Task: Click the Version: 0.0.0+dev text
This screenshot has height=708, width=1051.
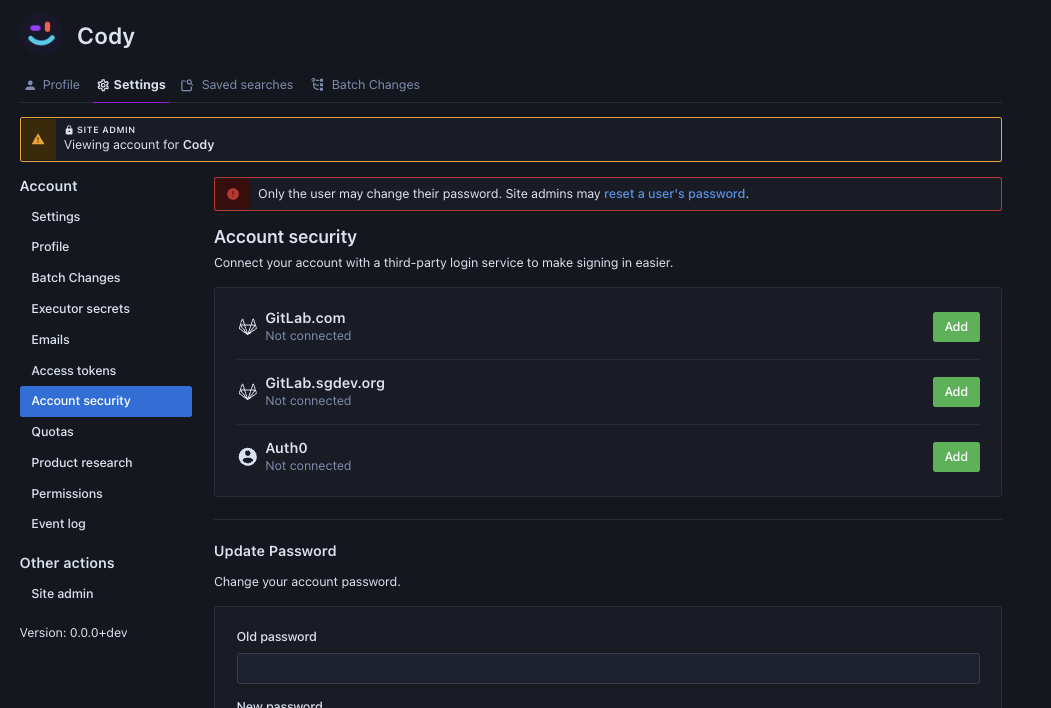Action: click(x=74, y=633)
